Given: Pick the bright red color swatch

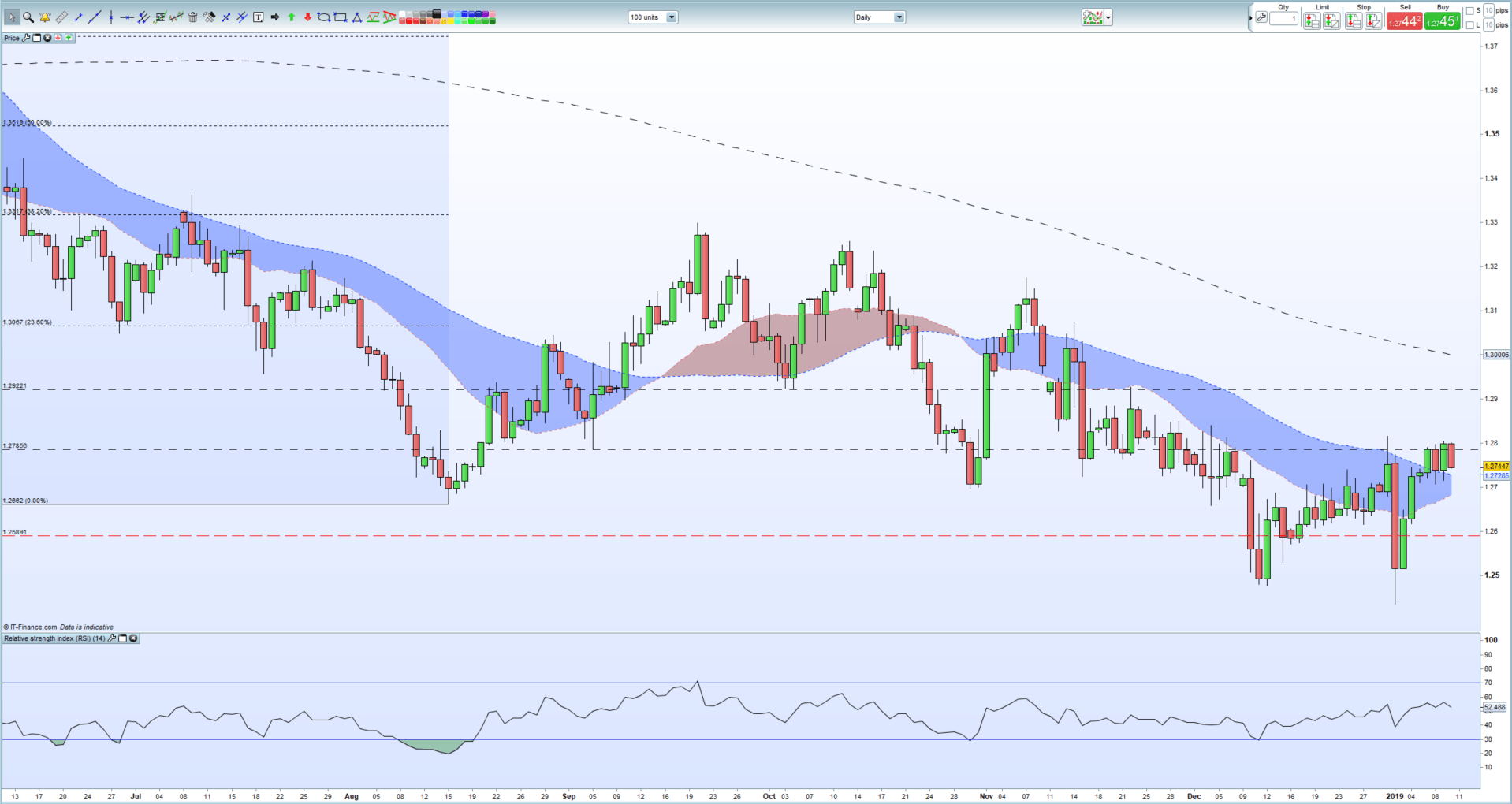Looking at the screenshot, I should 408,20.
